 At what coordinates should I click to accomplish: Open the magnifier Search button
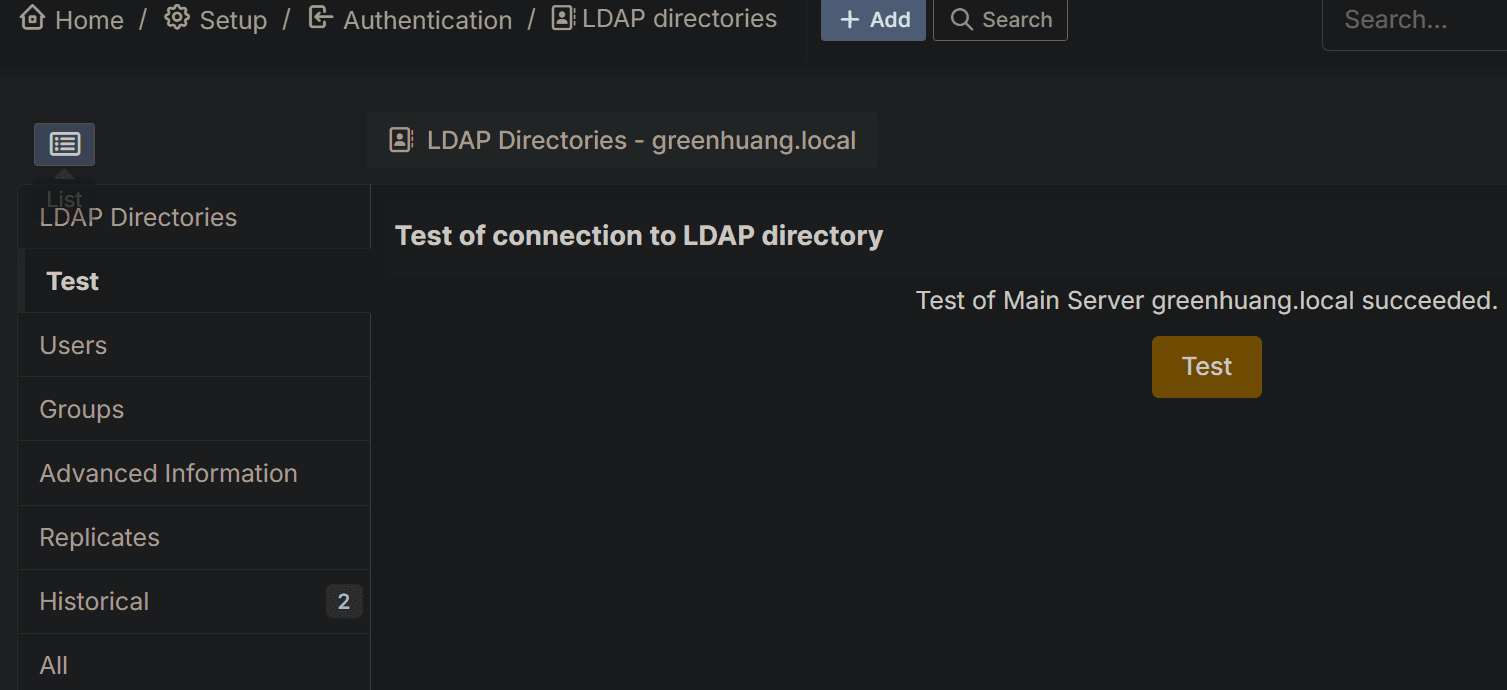[x=1000, y=20]
